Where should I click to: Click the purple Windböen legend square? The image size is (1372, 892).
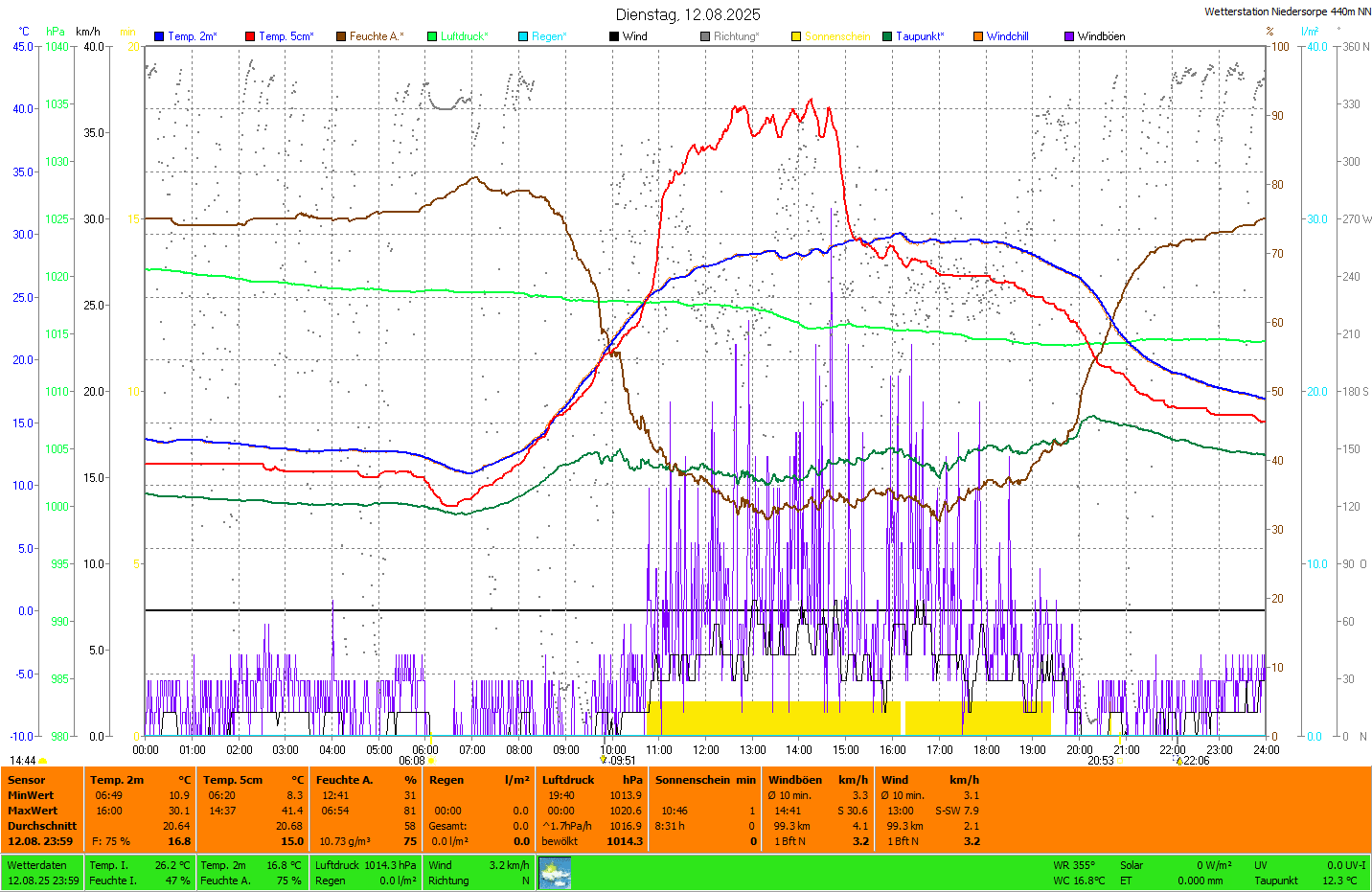click(1069, 36)
